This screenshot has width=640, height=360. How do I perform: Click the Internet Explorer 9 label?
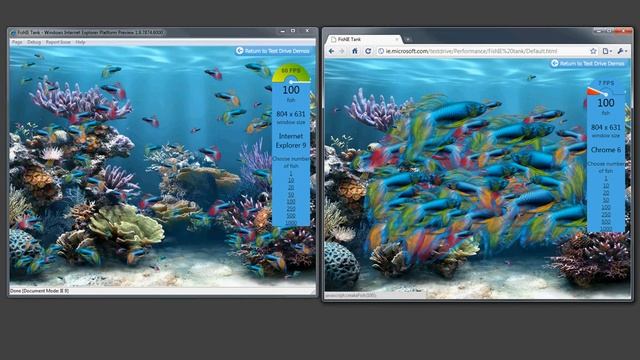(x=291, y=140)
